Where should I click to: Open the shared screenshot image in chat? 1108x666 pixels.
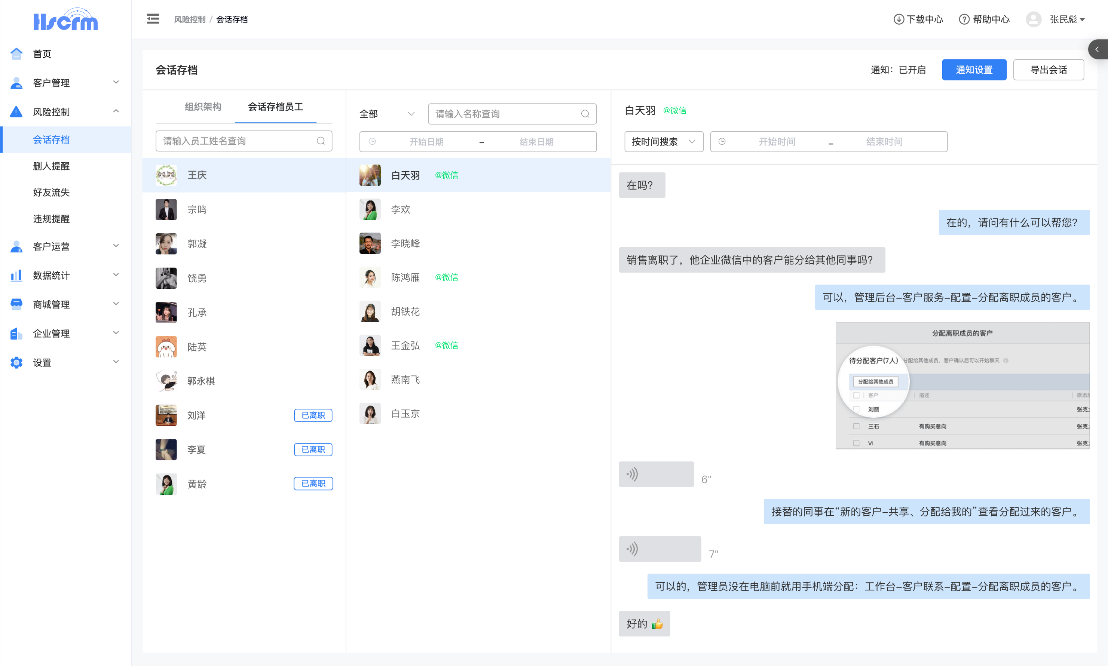pos(962,385)
